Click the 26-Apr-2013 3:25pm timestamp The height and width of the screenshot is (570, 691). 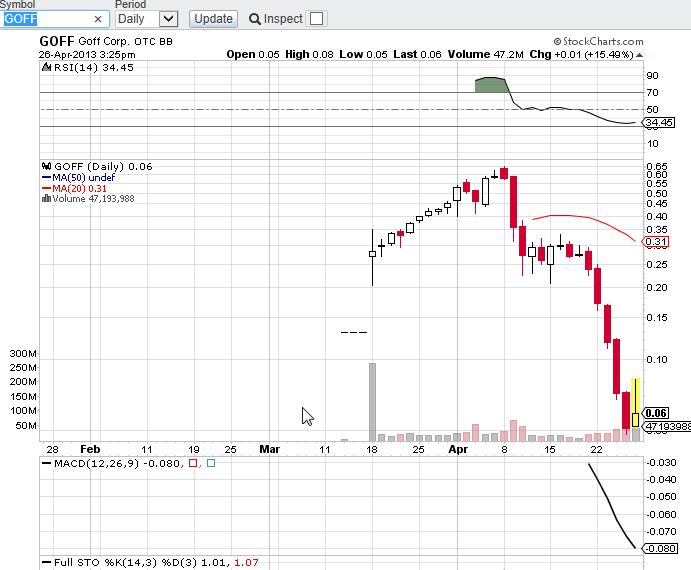[x=87, y=55]
